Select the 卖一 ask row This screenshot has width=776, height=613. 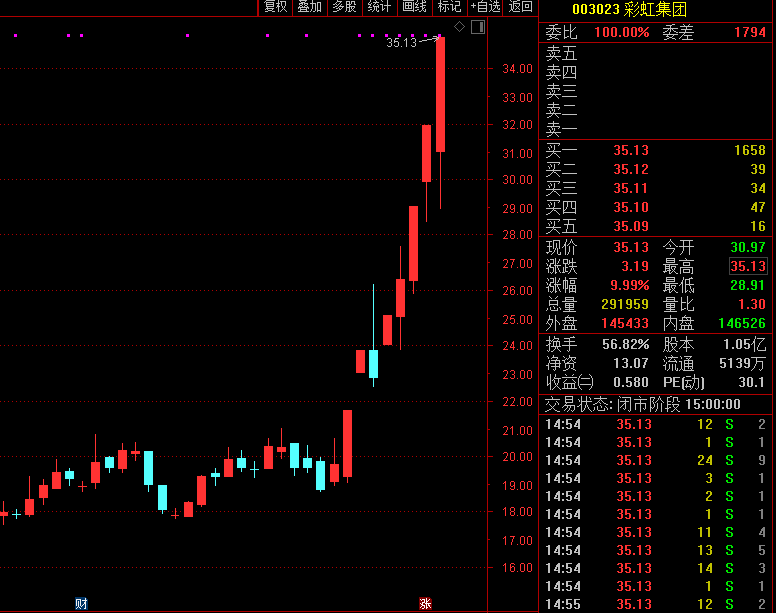pos(657,129)
